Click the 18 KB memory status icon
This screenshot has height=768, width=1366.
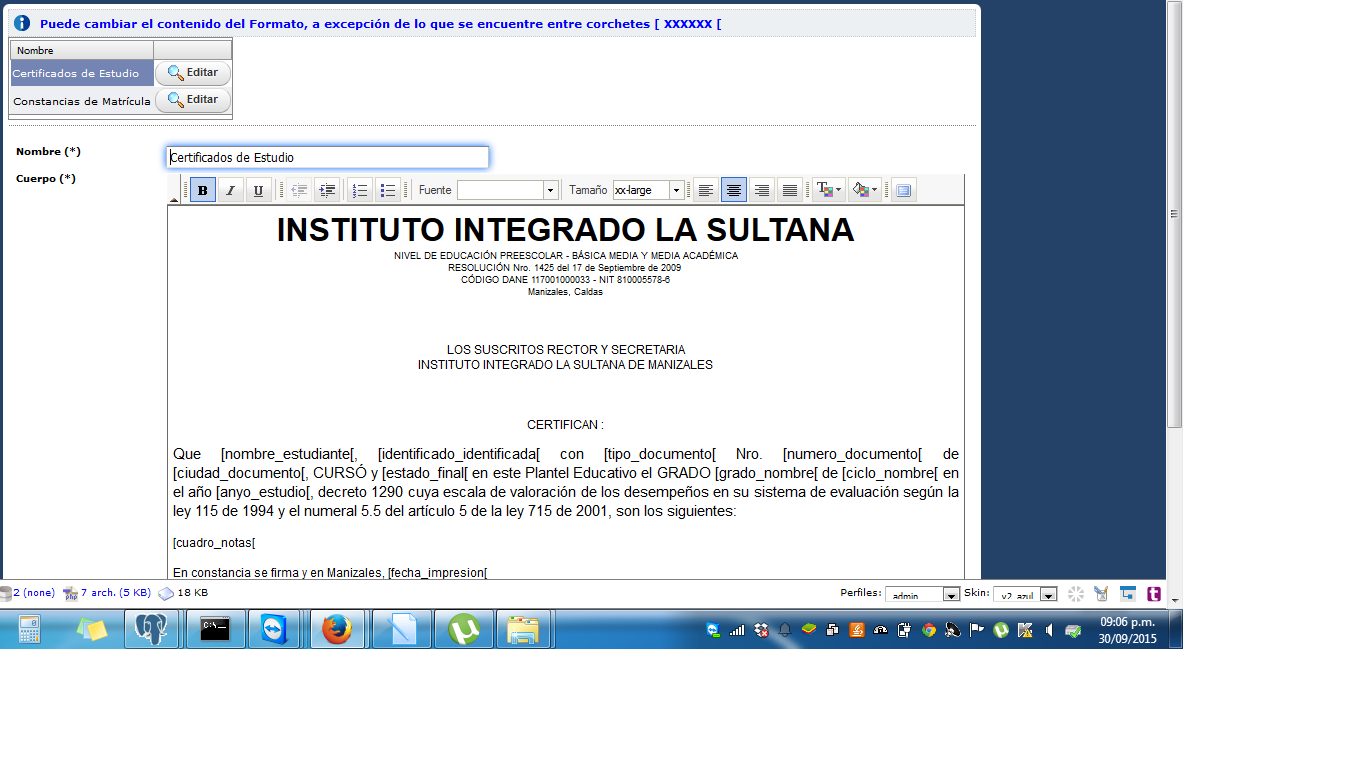[x=166, y=593]
